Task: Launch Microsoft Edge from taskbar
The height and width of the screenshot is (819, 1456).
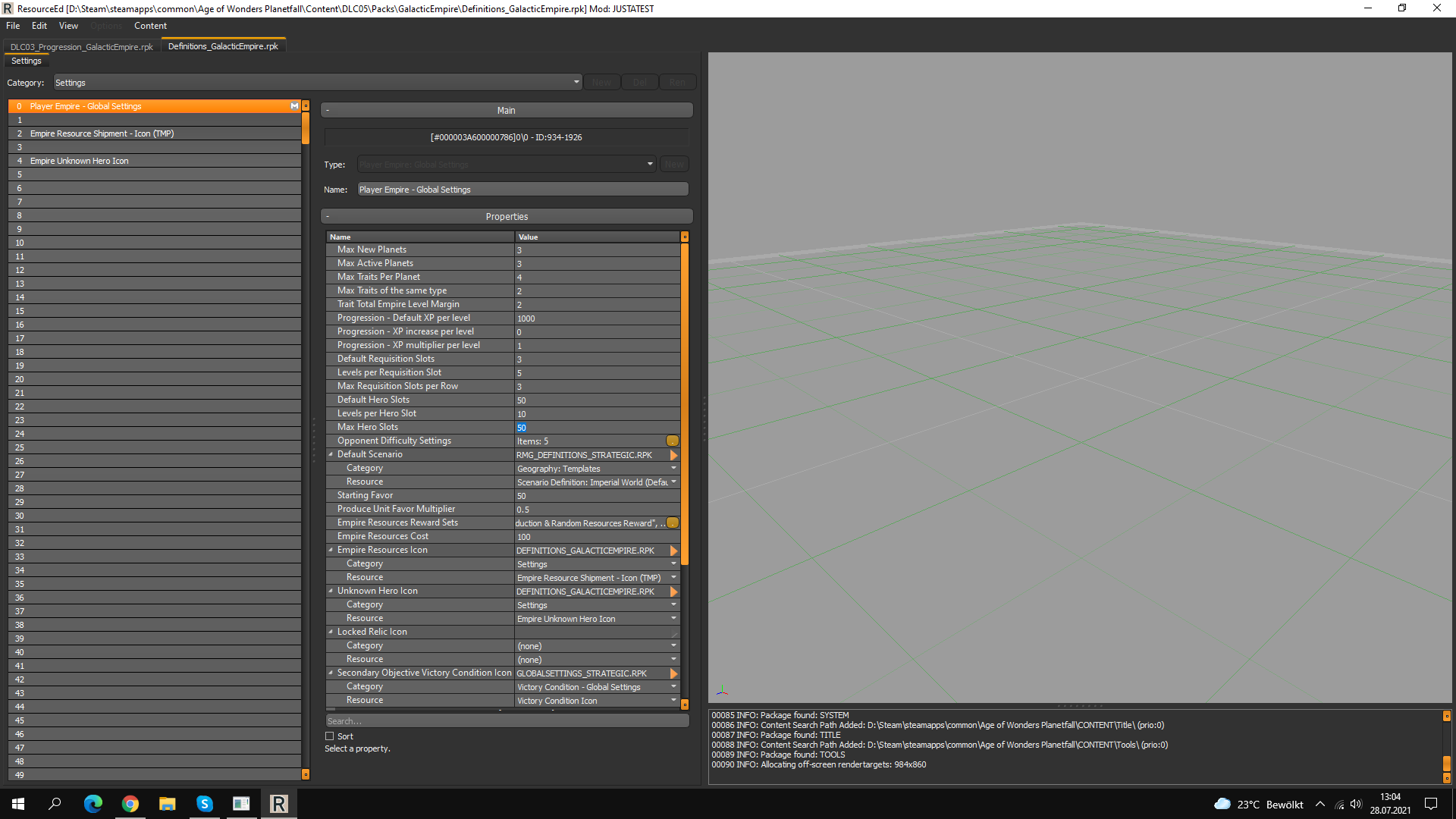Action: point(93,804)
